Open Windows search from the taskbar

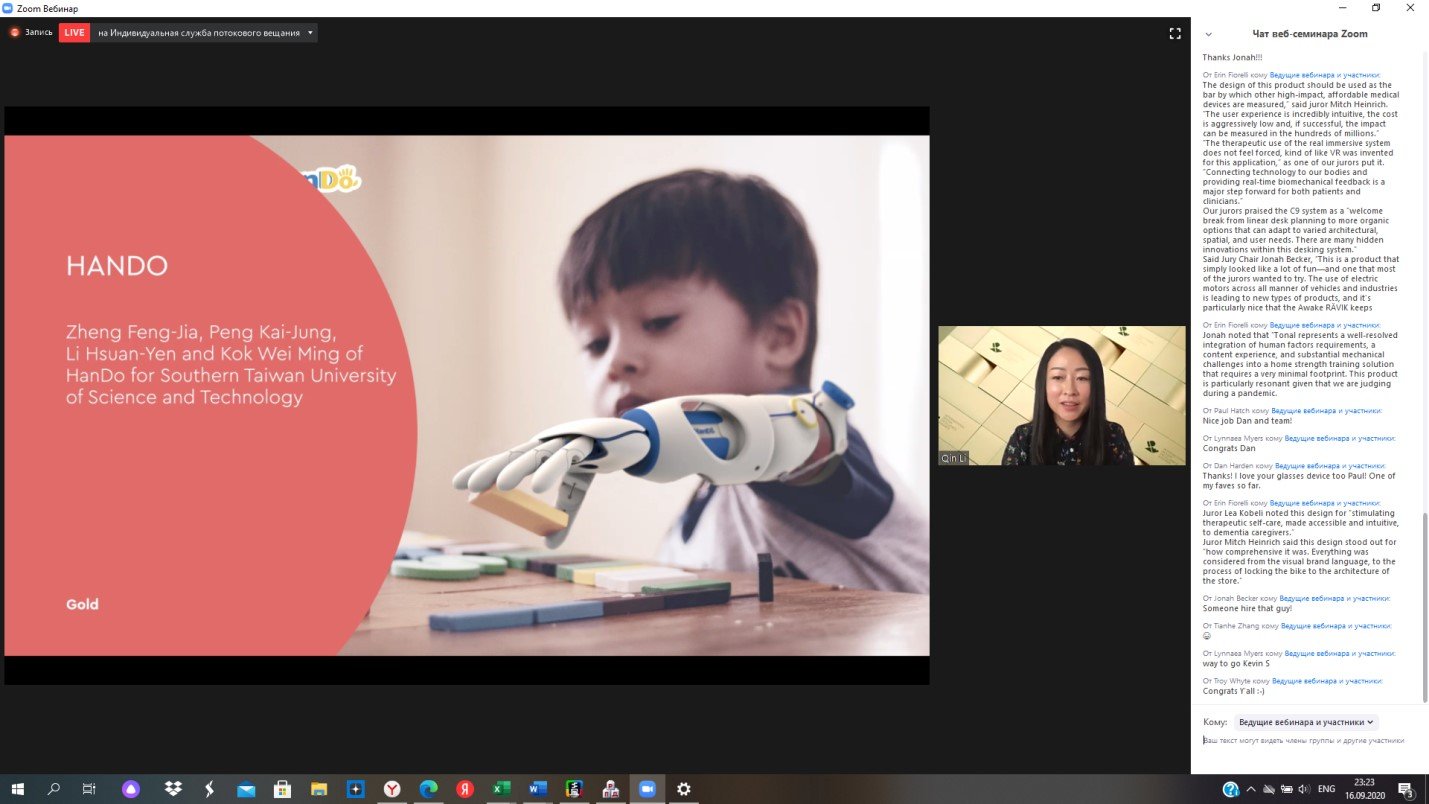coord(53,789)
